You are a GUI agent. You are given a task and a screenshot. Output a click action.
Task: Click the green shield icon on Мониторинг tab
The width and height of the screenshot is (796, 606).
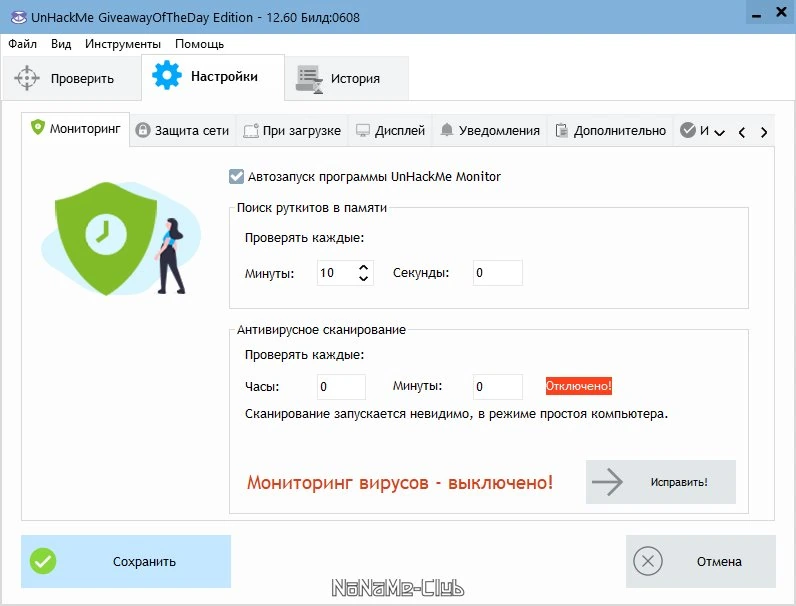(x=38, y=127)
